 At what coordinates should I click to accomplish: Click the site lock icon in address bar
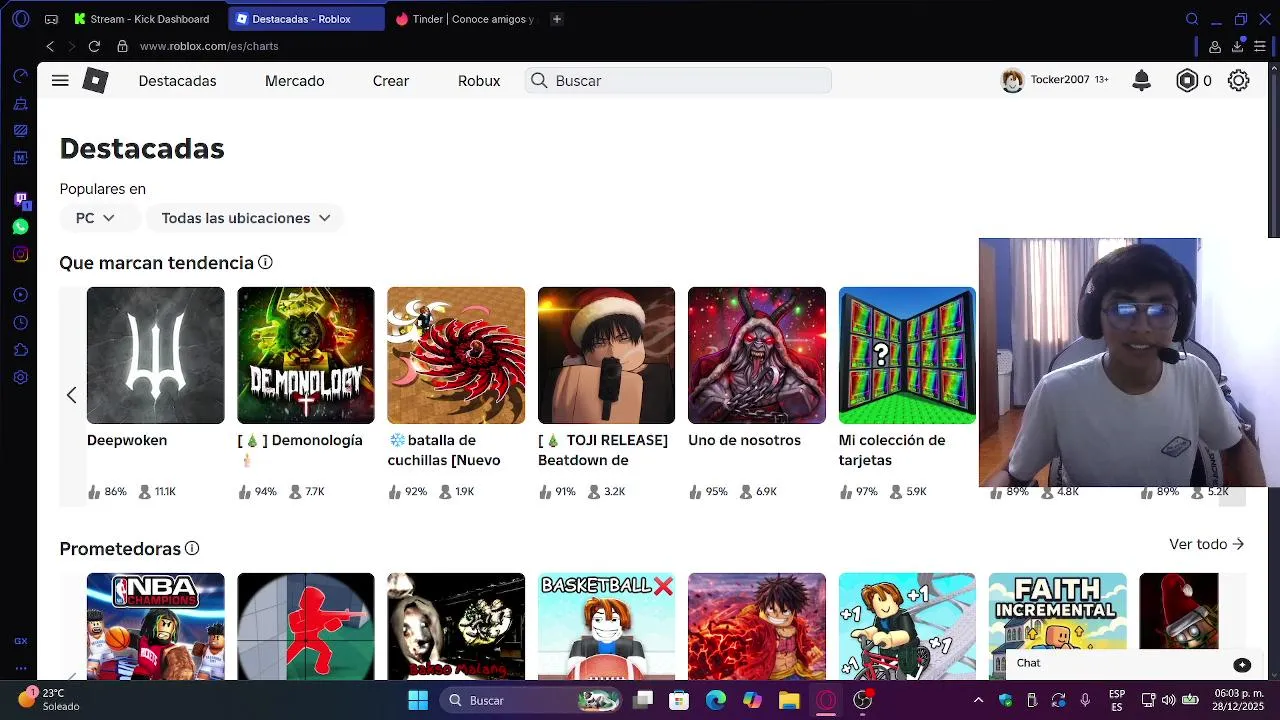122,46
